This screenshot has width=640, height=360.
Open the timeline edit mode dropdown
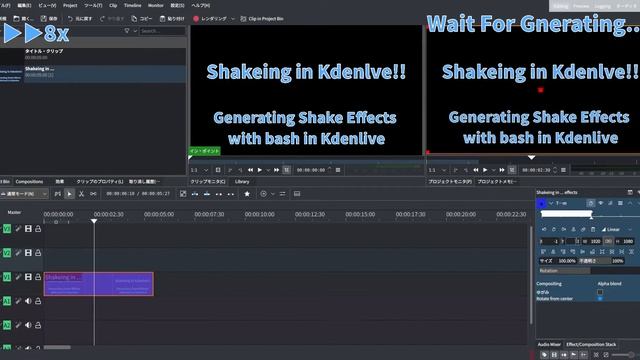click(x=24, y=194)
